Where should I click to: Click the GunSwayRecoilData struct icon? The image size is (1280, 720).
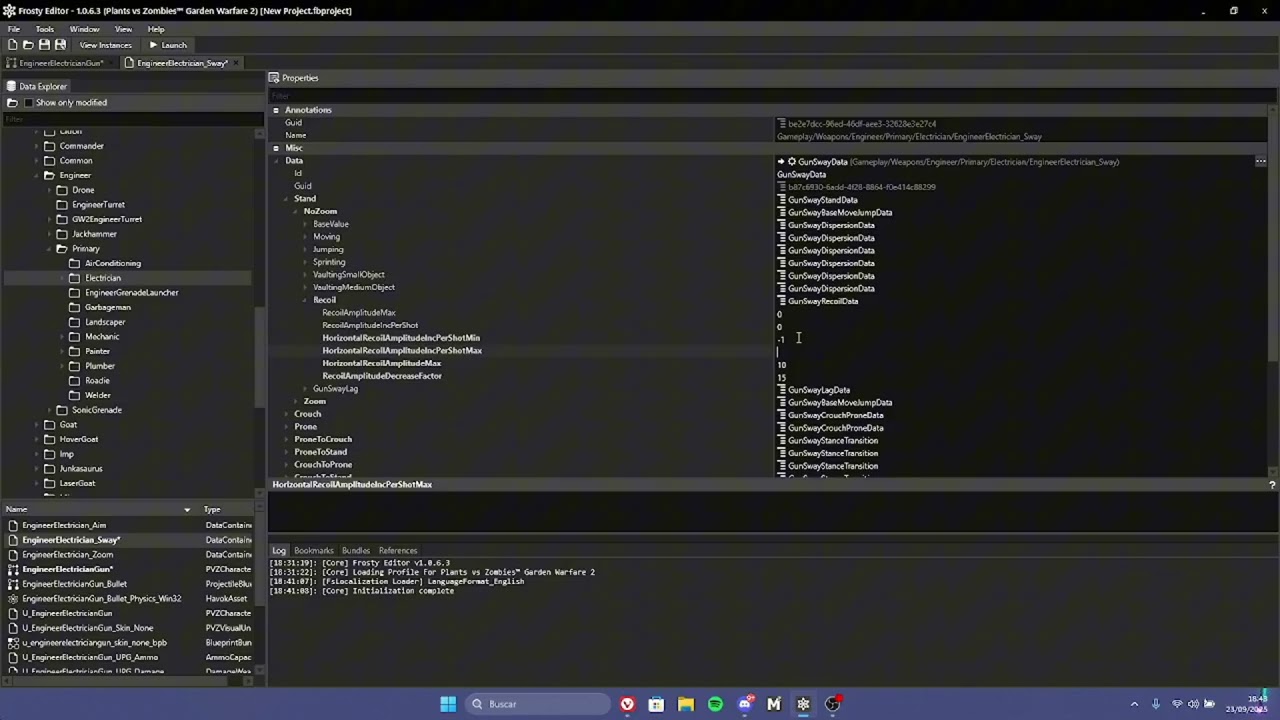click(x=781, y=301)
